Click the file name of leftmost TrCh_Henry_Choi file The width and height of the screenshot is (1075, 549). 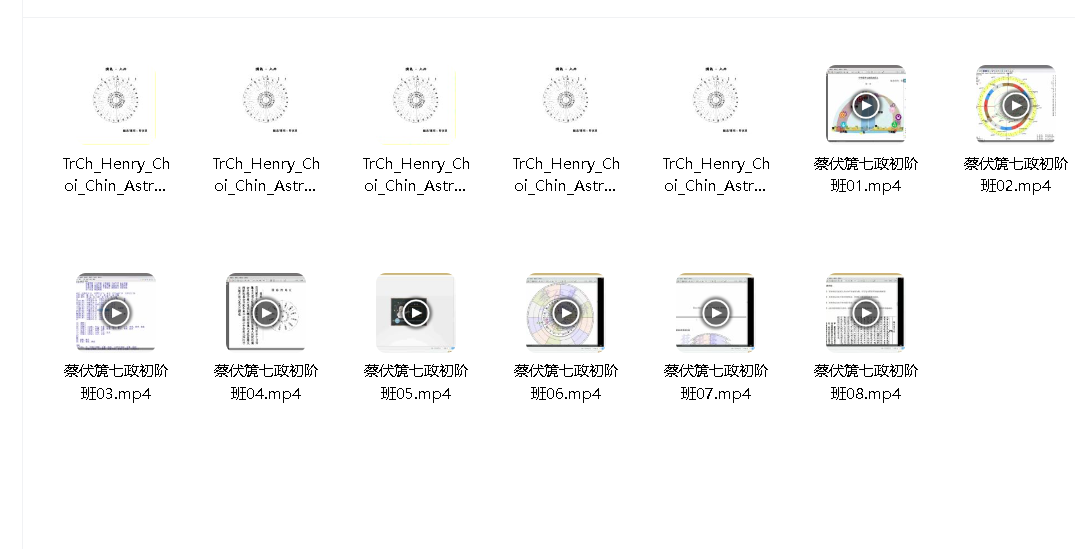[x=116, y=175]
